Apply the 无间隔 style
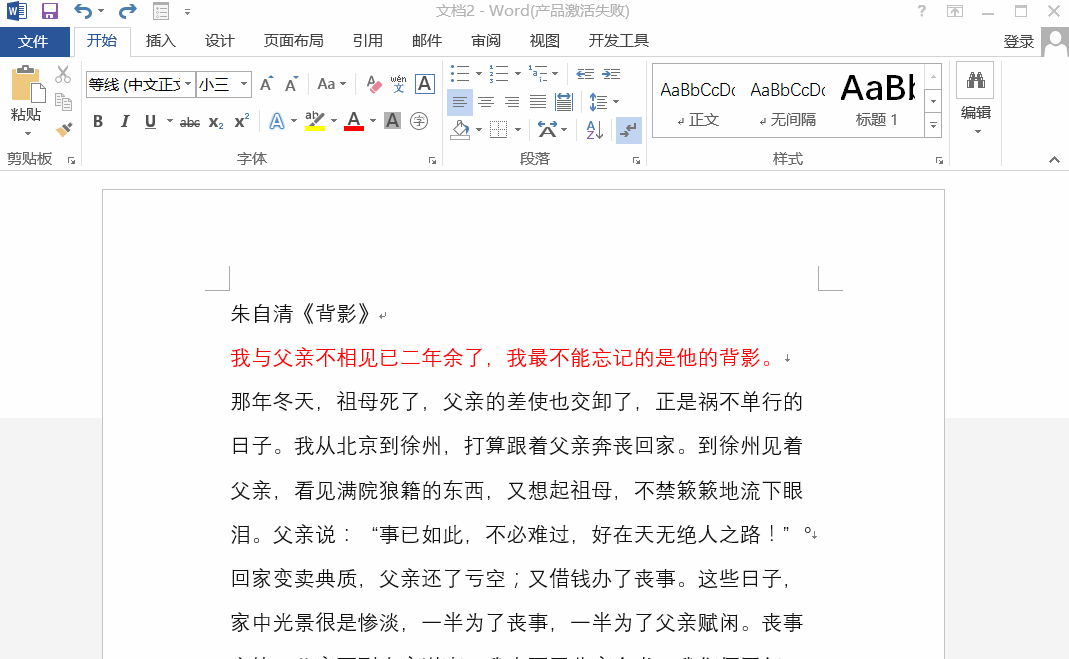Screen dimensions: 1069x659 coord(787,101)
